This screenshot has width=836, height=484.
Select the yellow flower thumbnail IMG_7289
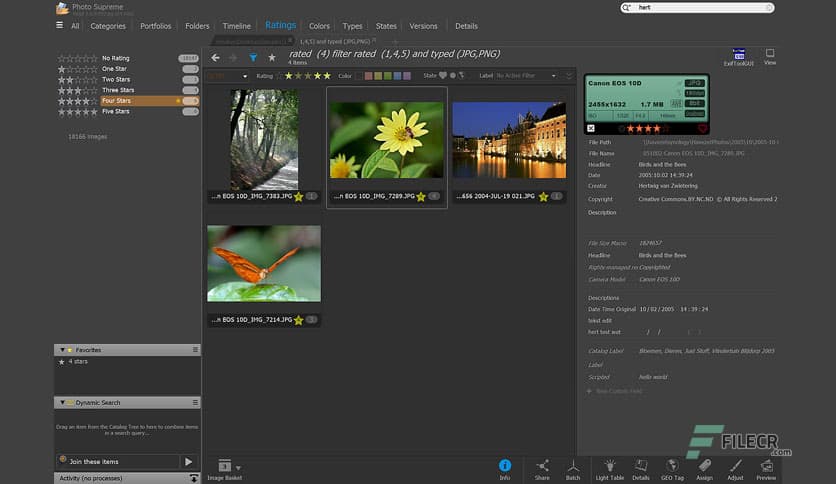[x=387, y=140]
